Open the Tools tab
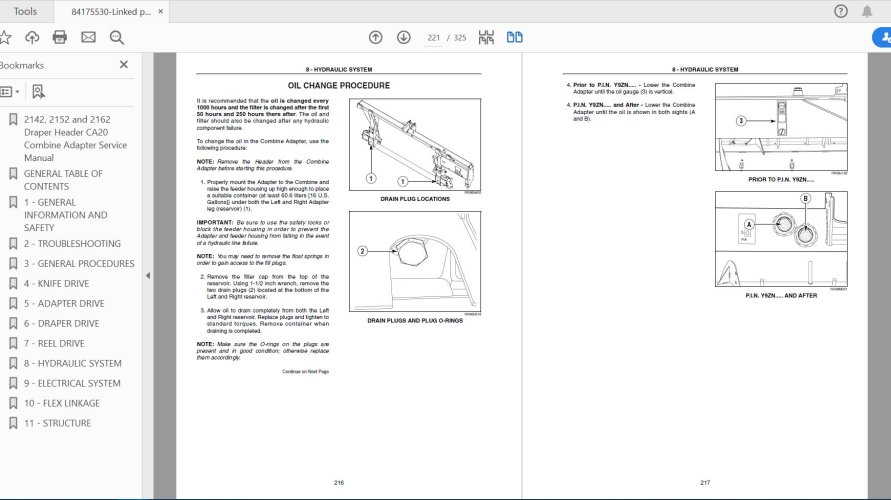Image resolution: width=891 pixels, height=500 pixels. [25, 11]
